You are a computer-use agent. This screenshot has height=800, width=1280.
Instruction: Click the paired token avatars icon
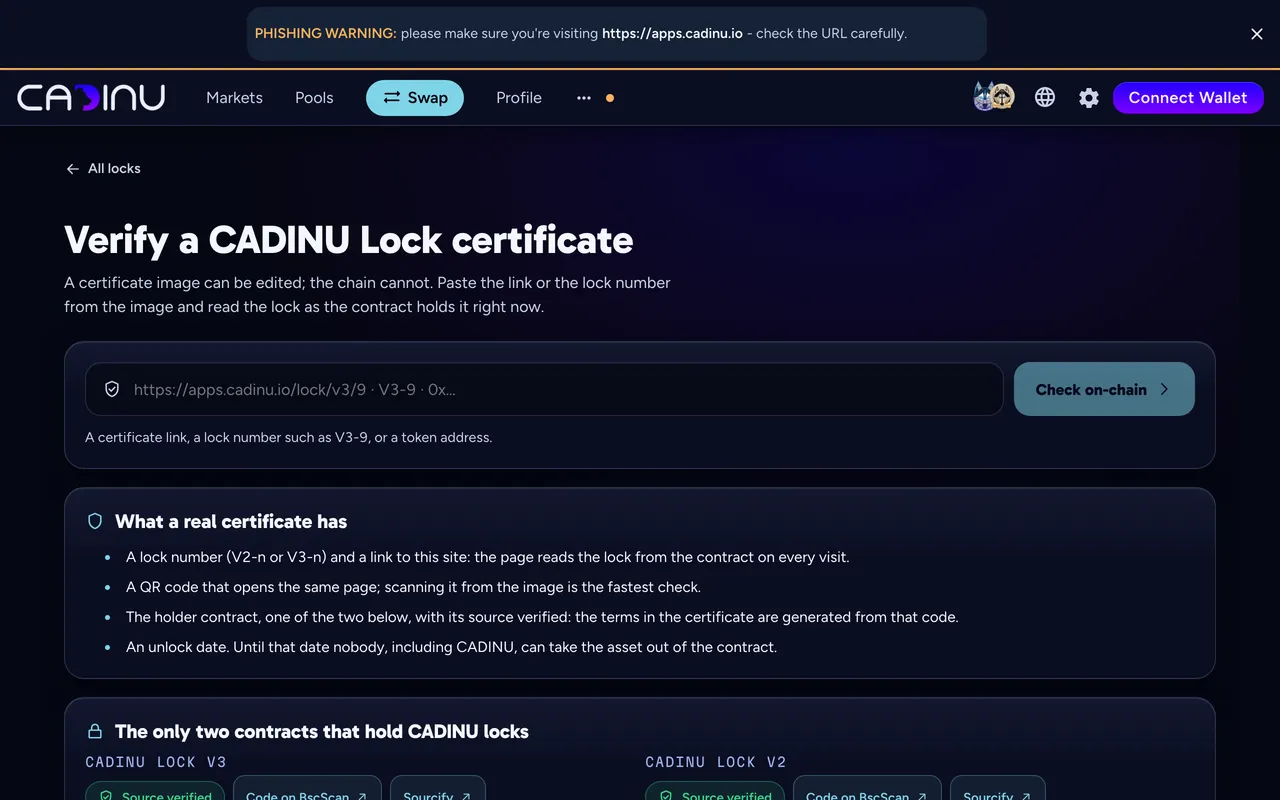pos(994,97)
